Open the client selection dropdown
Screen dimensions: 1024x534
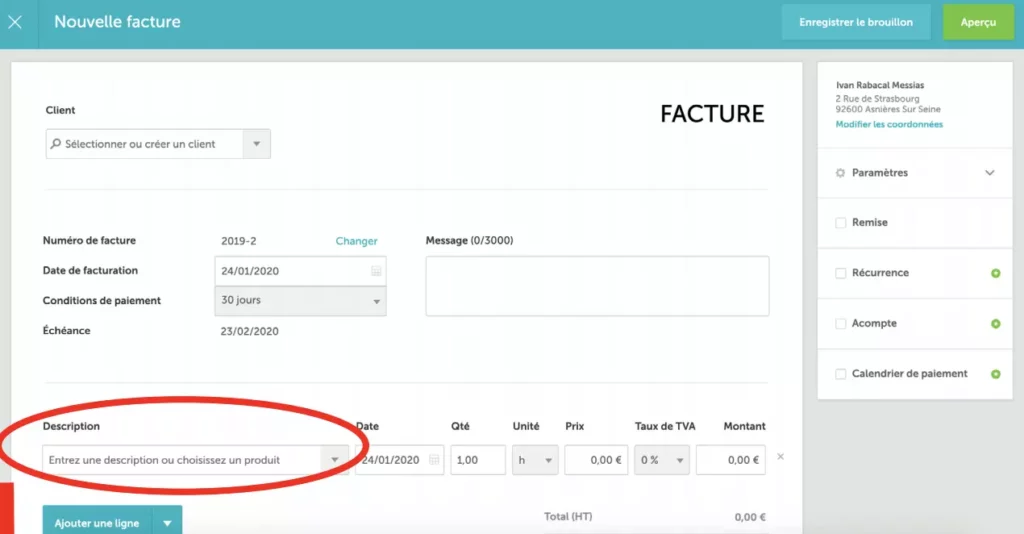pos(257,144)
